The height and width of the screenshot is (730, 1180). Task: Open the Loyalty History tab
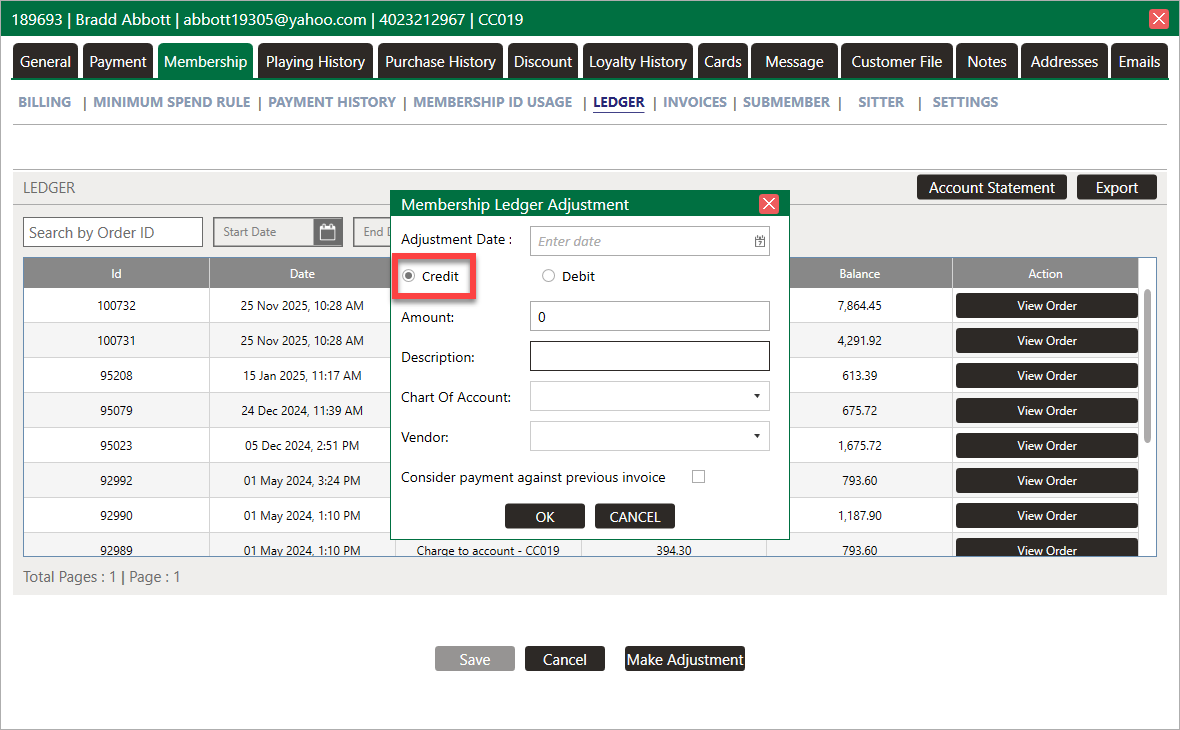click(x=637, y=62)
